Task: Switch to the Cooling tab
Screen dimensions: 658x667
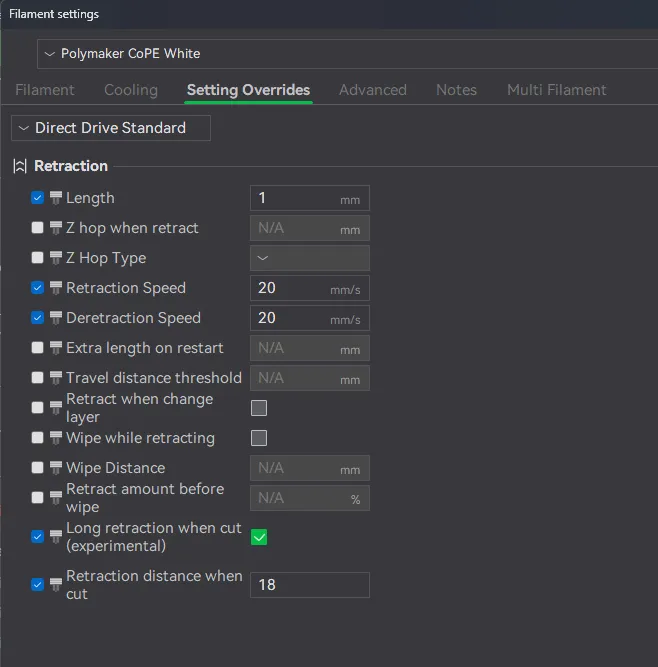Action: click(131, 90)
